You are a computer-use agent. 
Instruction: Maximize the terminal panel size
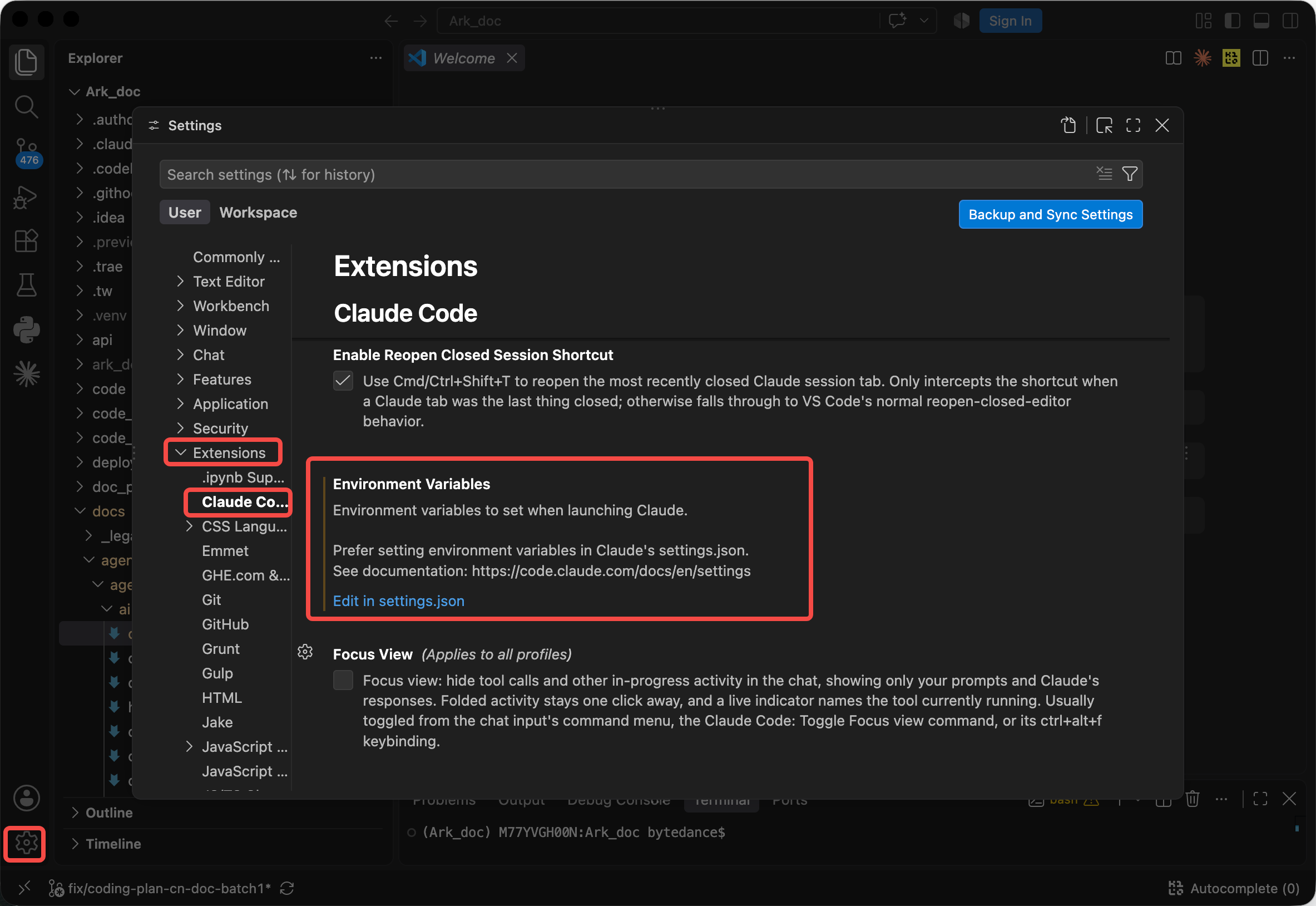(x=1260, y=799)
